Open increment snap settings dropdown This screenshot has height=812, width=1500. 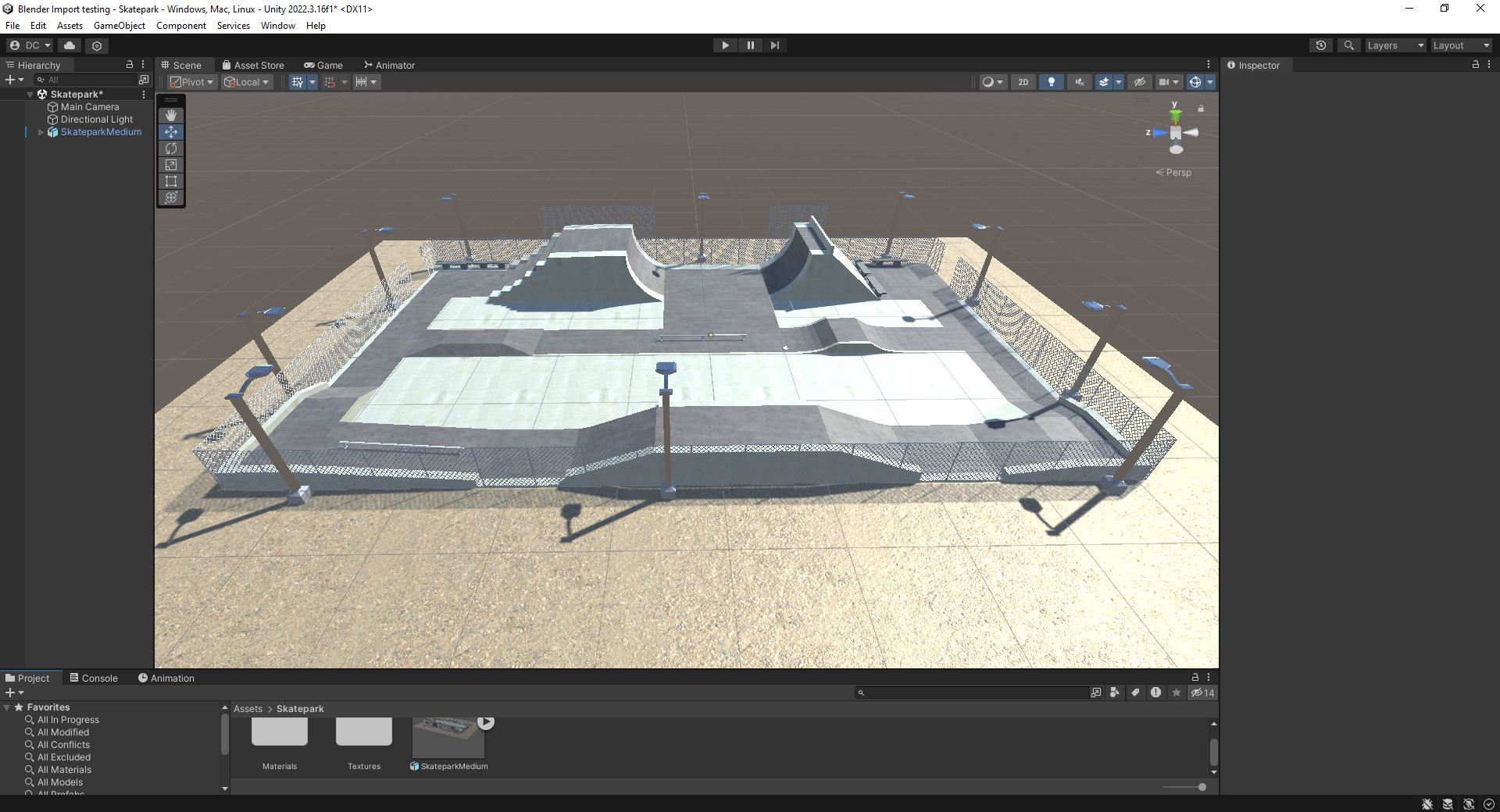366,82
